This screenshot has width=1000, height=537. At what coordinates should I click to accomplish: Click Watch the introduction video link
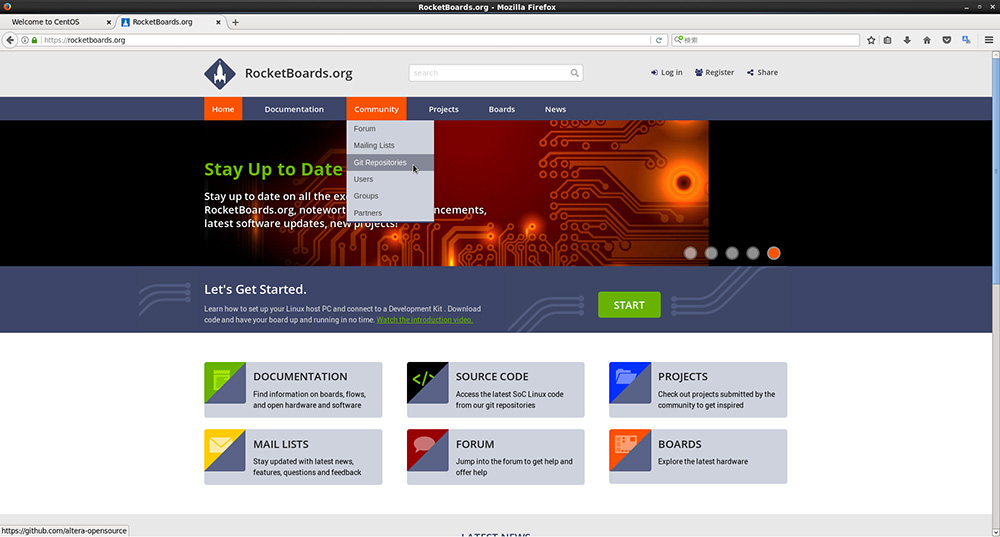pos(424,320)
